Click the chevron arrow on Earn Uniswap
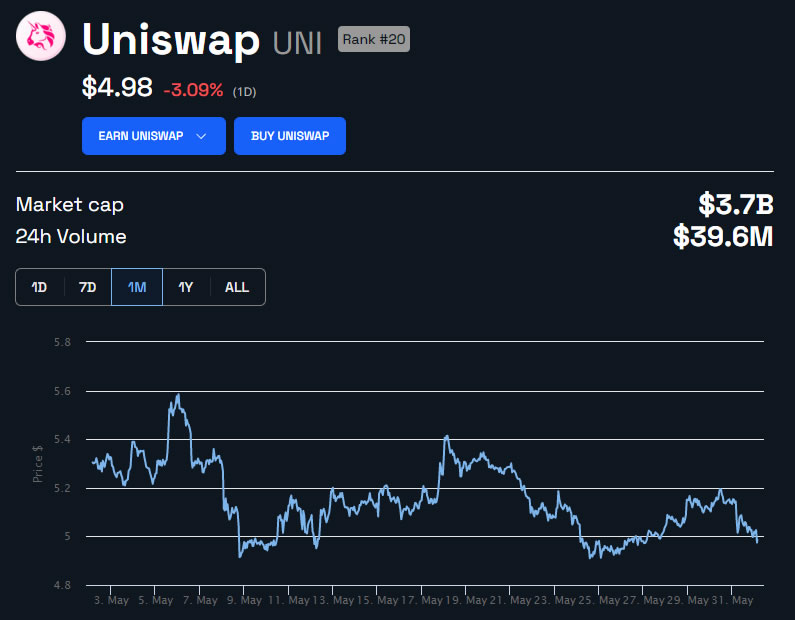795x620 pixels. pos(202,136)
